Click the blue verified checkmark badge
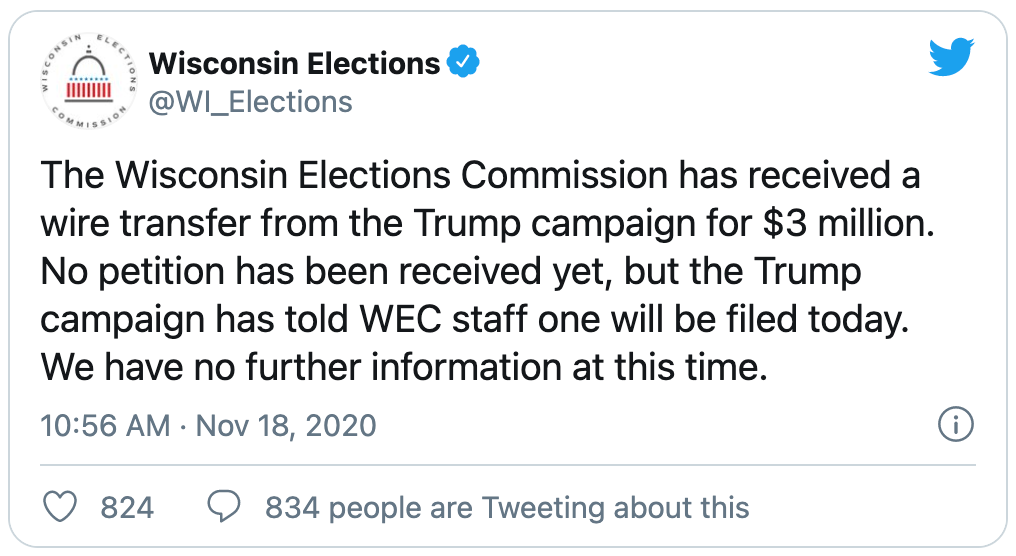This screenshot has width=1016, height=556. [463, 62]
